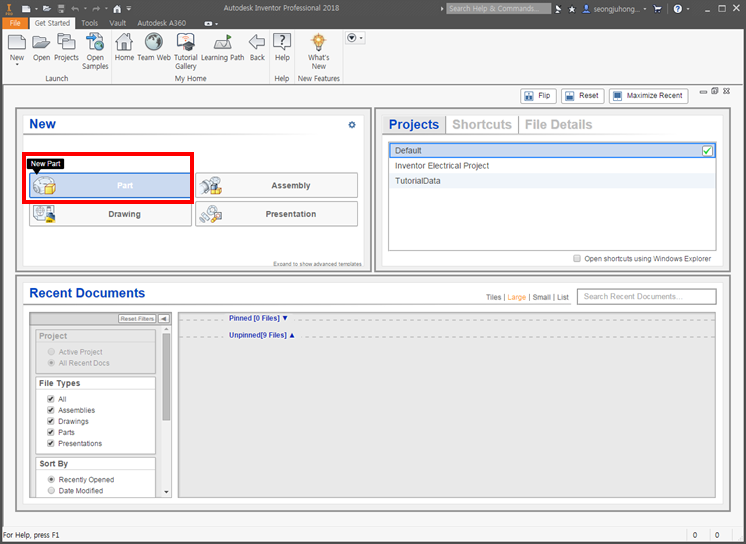Select the Recently Opened sort option
Screen dimensions: 746x544
[x=51, y=479]
